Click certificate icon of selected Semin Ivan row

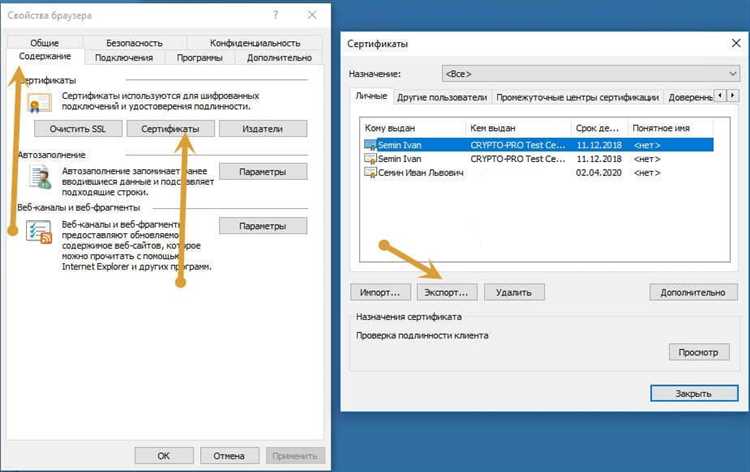(x=370, y=145)
